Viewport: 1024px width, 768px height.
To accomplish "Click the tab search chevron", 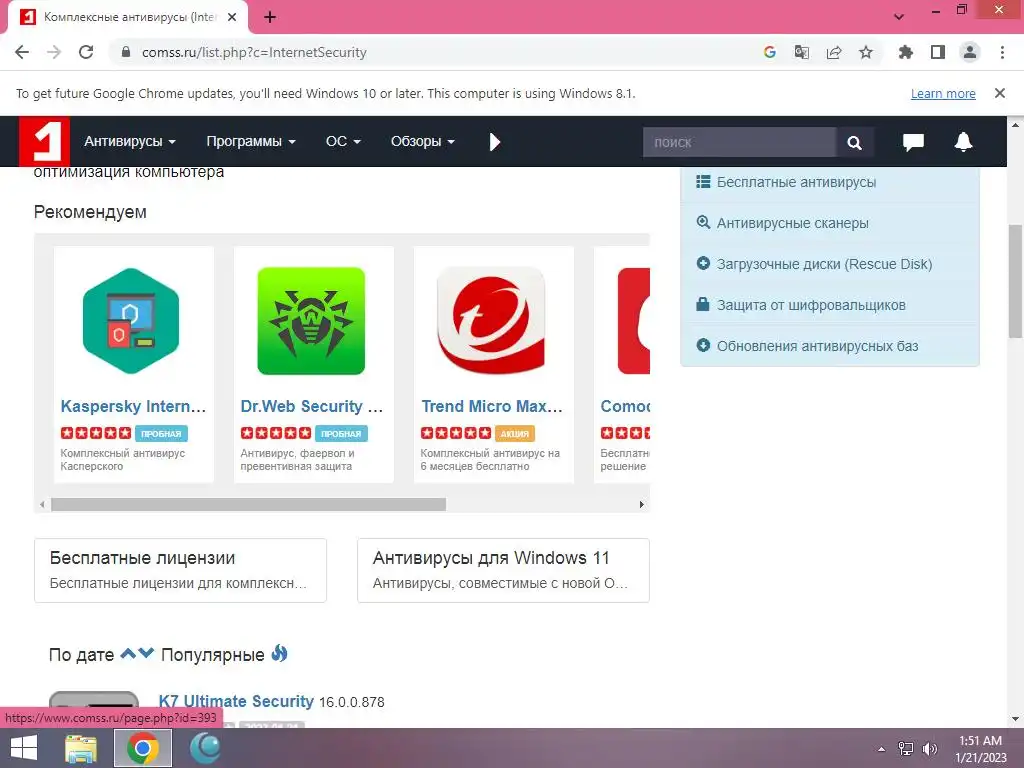I will (899, 17).
